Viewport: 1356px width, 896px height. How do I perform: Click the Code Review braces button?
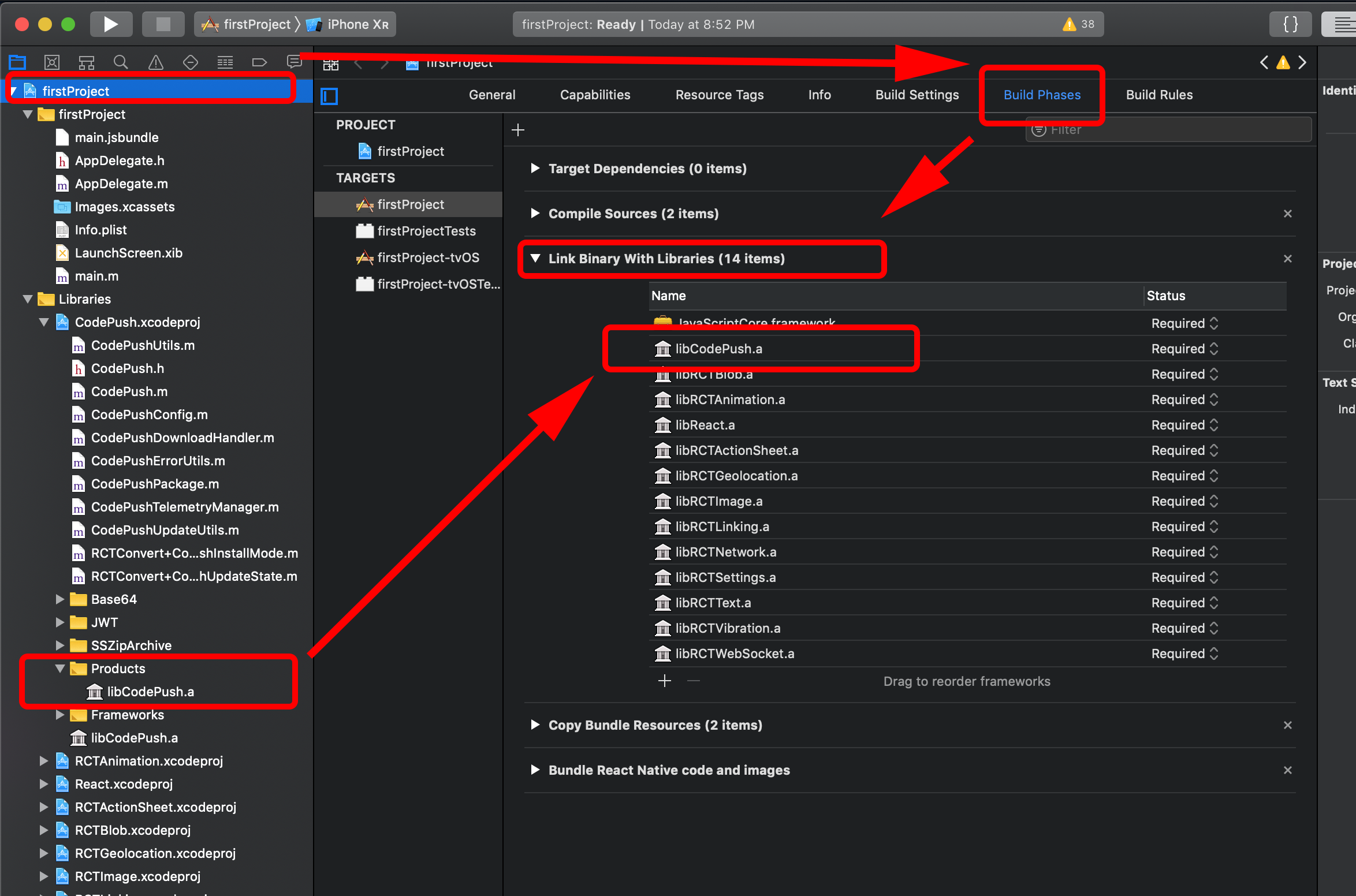click(x=1290, y=24)
